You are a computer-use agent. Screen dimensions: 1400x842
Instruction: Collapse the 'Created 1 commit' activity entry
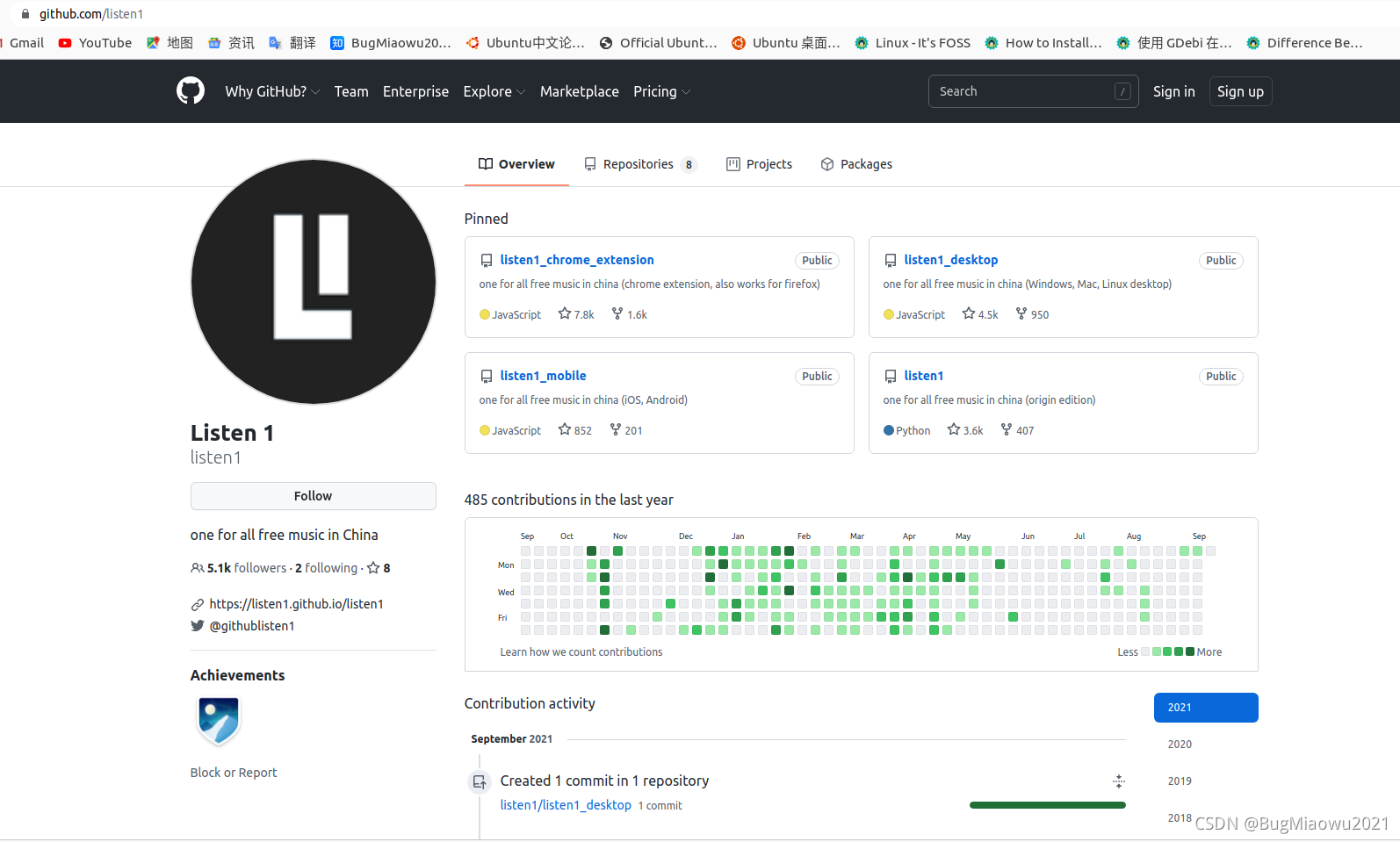coord(1119,781)
